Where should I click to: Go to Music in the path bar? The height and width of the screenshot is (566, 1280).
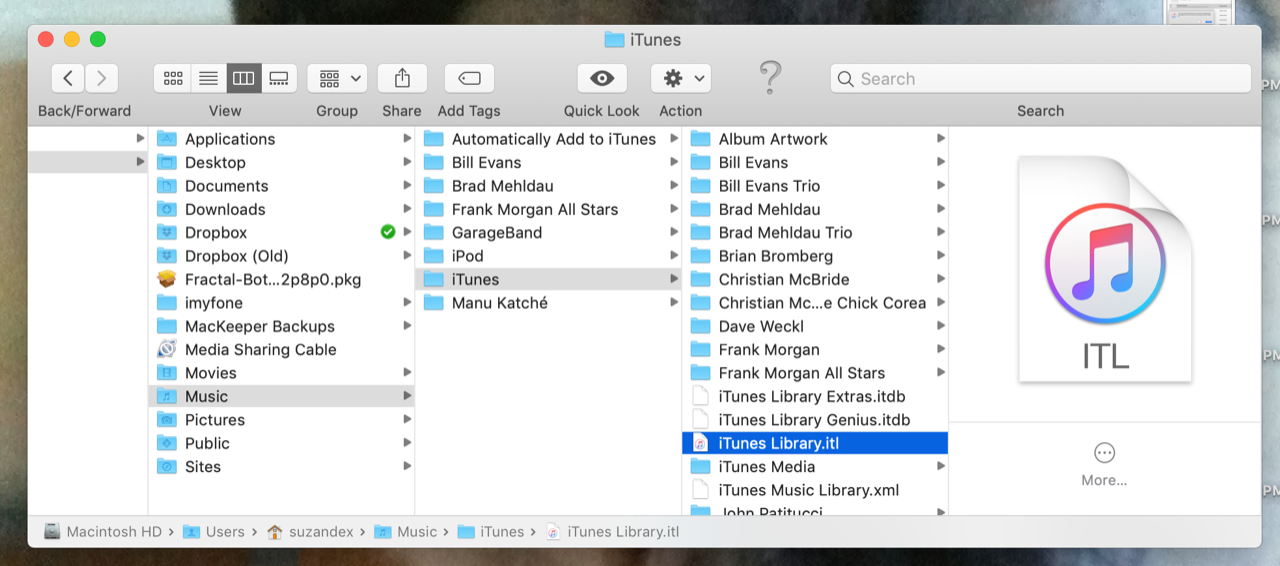[406, 532]
